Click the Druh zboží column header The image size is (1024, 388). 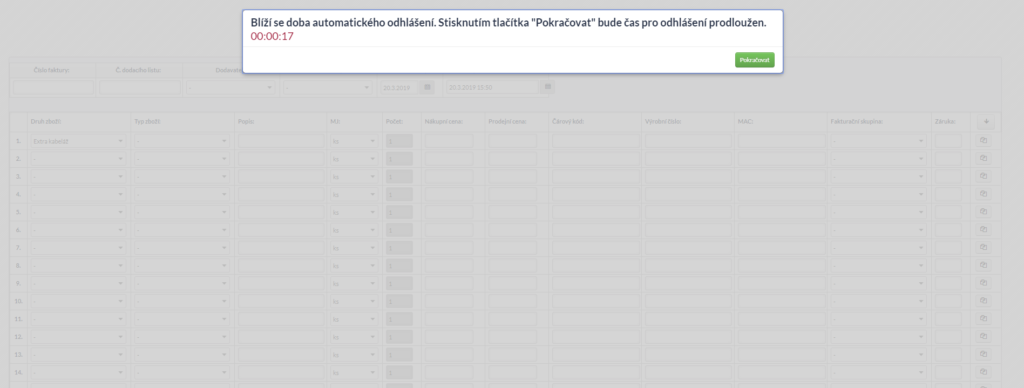(46, 121)
